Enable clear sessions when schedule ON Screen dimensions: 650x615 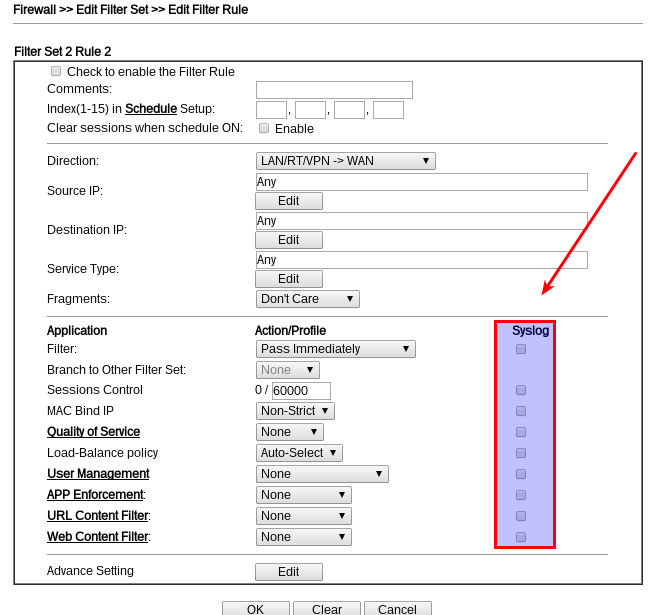[x=264, y=128]
